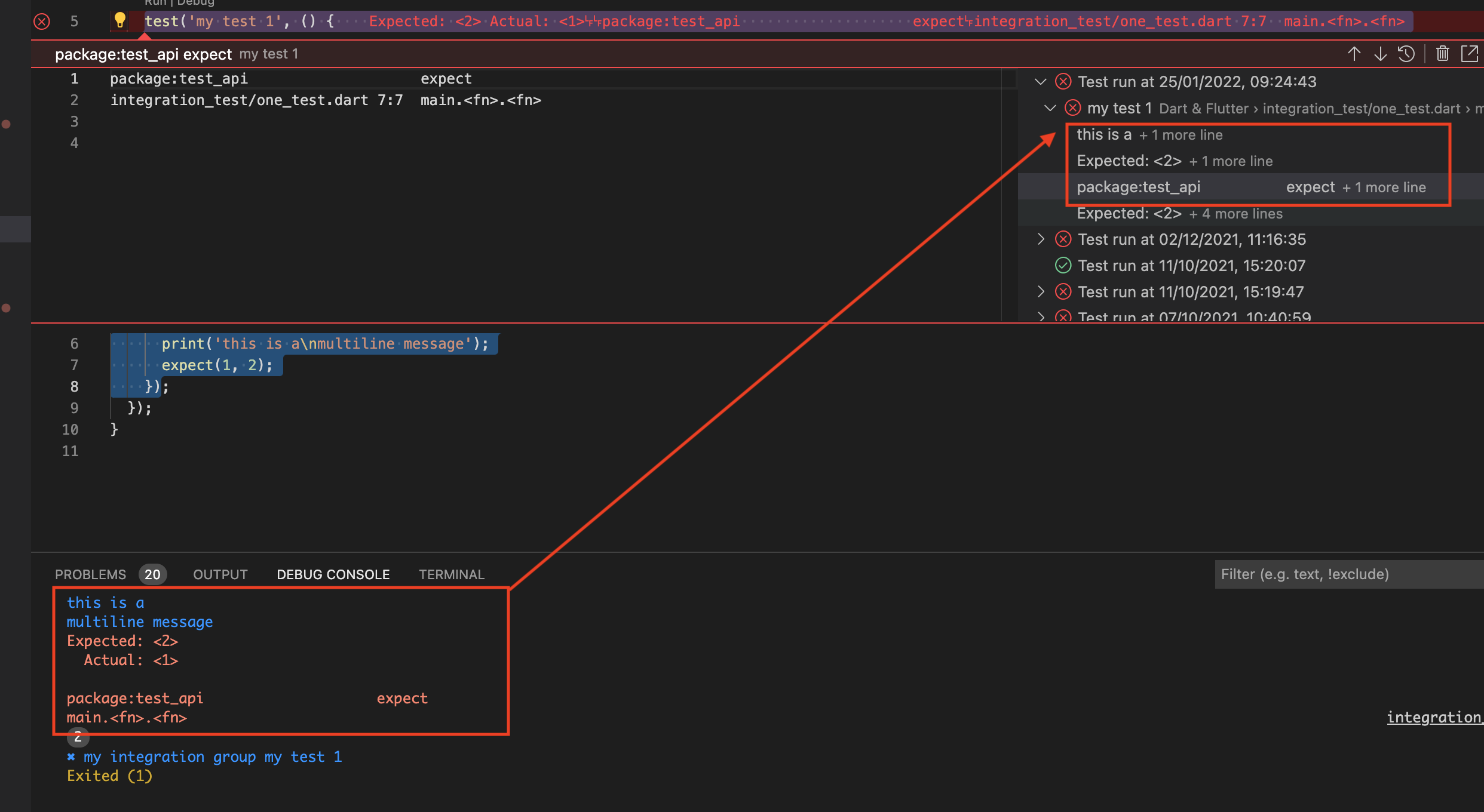Open the 'integration_' link at bottom right
Viewport: 1484px width, 812px height.
pos(1434,716)
